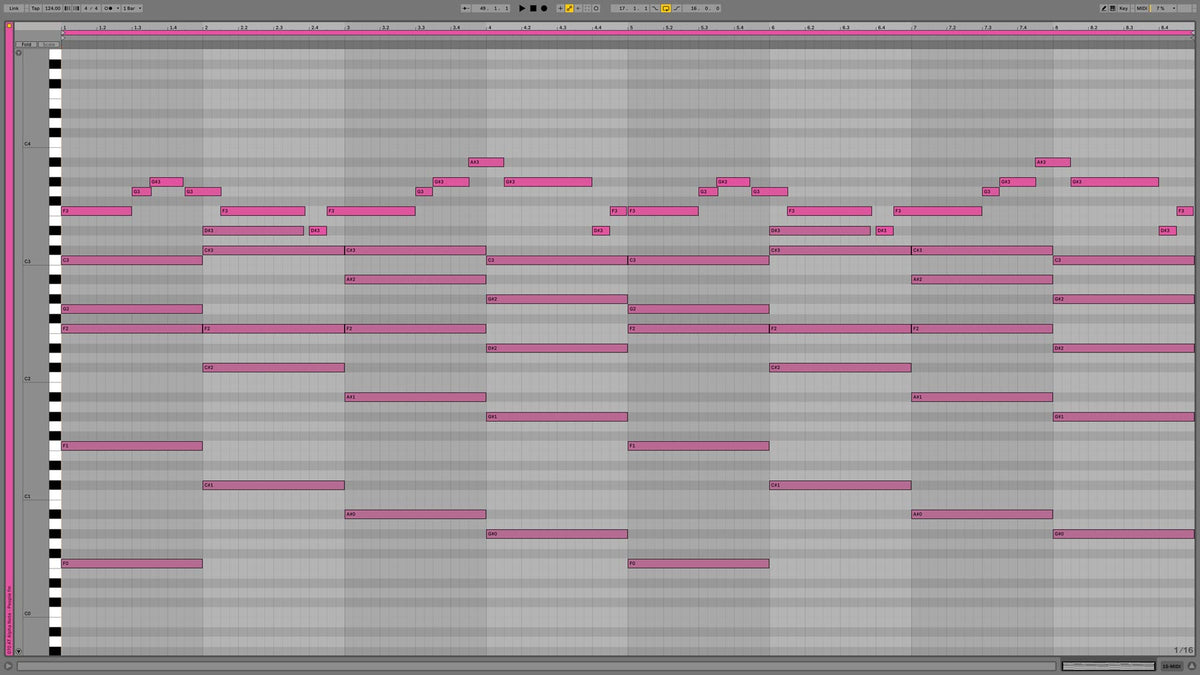Click the Capture MIDI icon
The height and width of the screenshot is (675, 1200).
pos(596,8)
